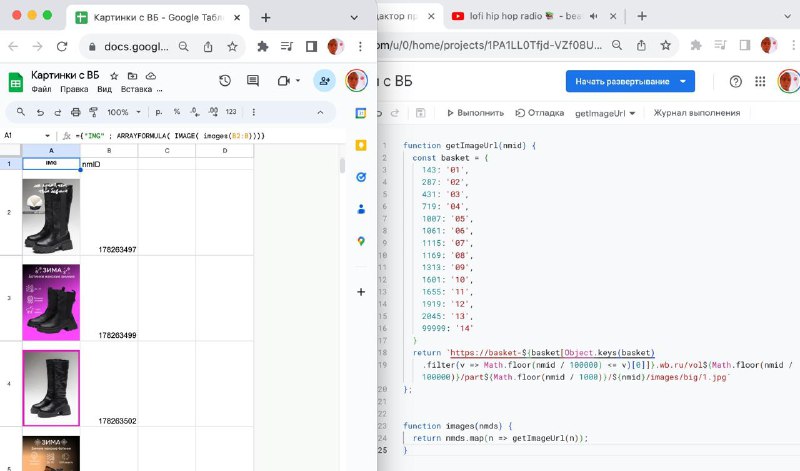800x471 pixels.
Task: Open Contacts side panel icon
Action: tap(361, 209)
